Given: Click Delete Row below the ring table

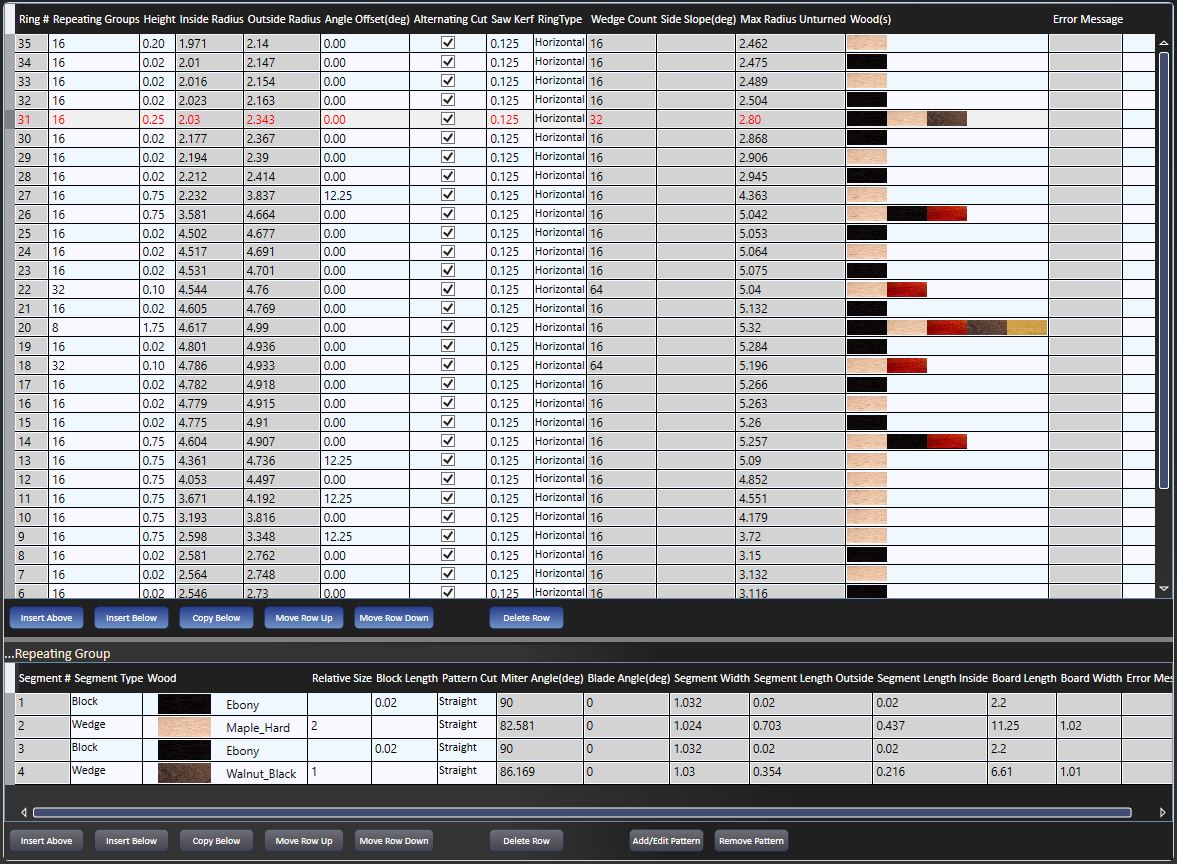Looking at the screenshot, I should pos(526,618).
